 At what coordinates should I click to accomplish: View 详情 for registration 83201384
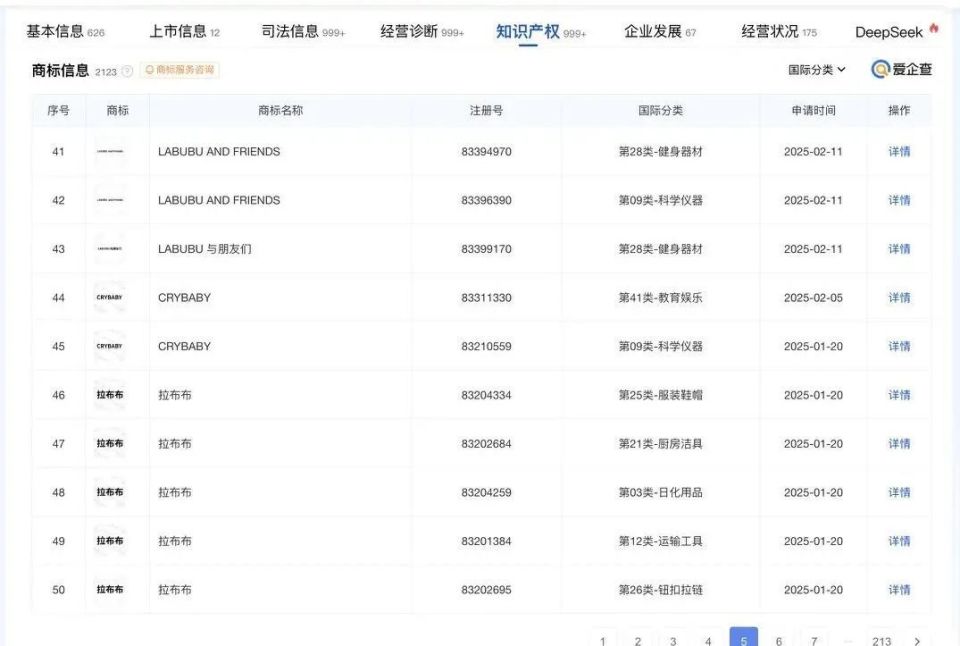pos(899,541)
